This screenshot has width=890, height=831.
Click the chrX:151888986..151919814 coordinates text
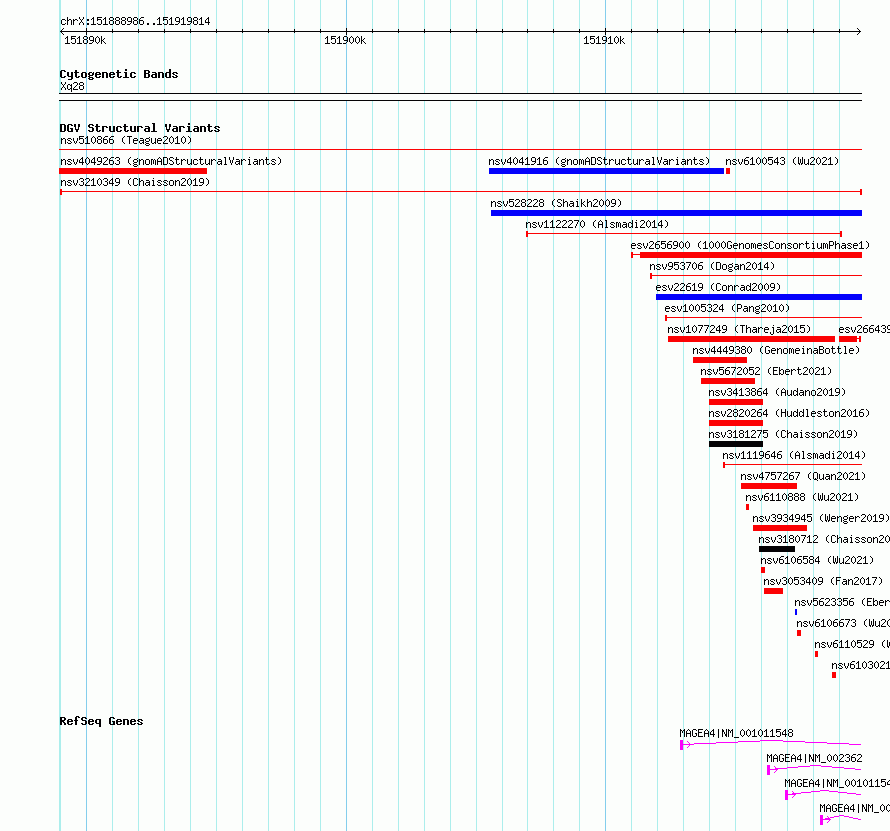pyautogui.click(x=135, y=22)
